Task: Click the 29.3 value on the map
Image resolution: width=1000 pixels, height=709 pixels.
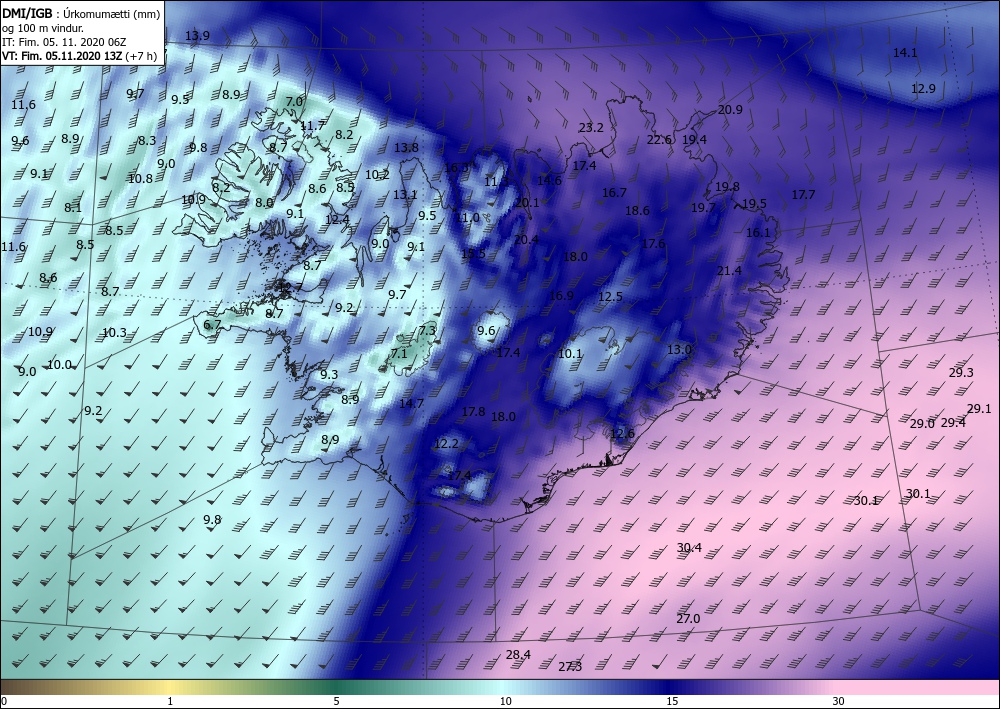Action: 961,373
